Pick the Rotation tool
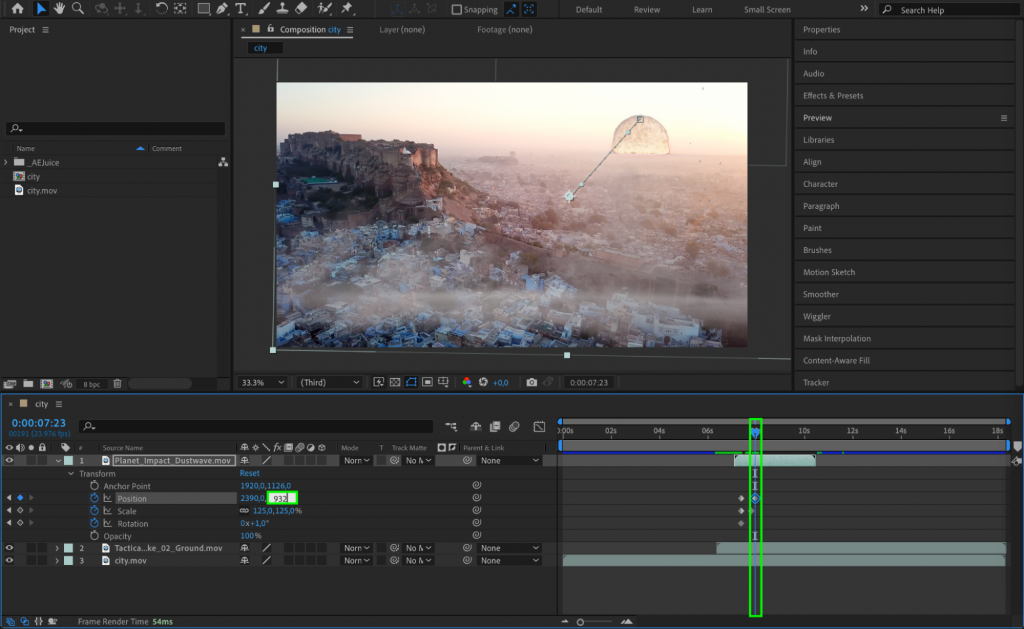1024x629 pixels. coord(160,9)
